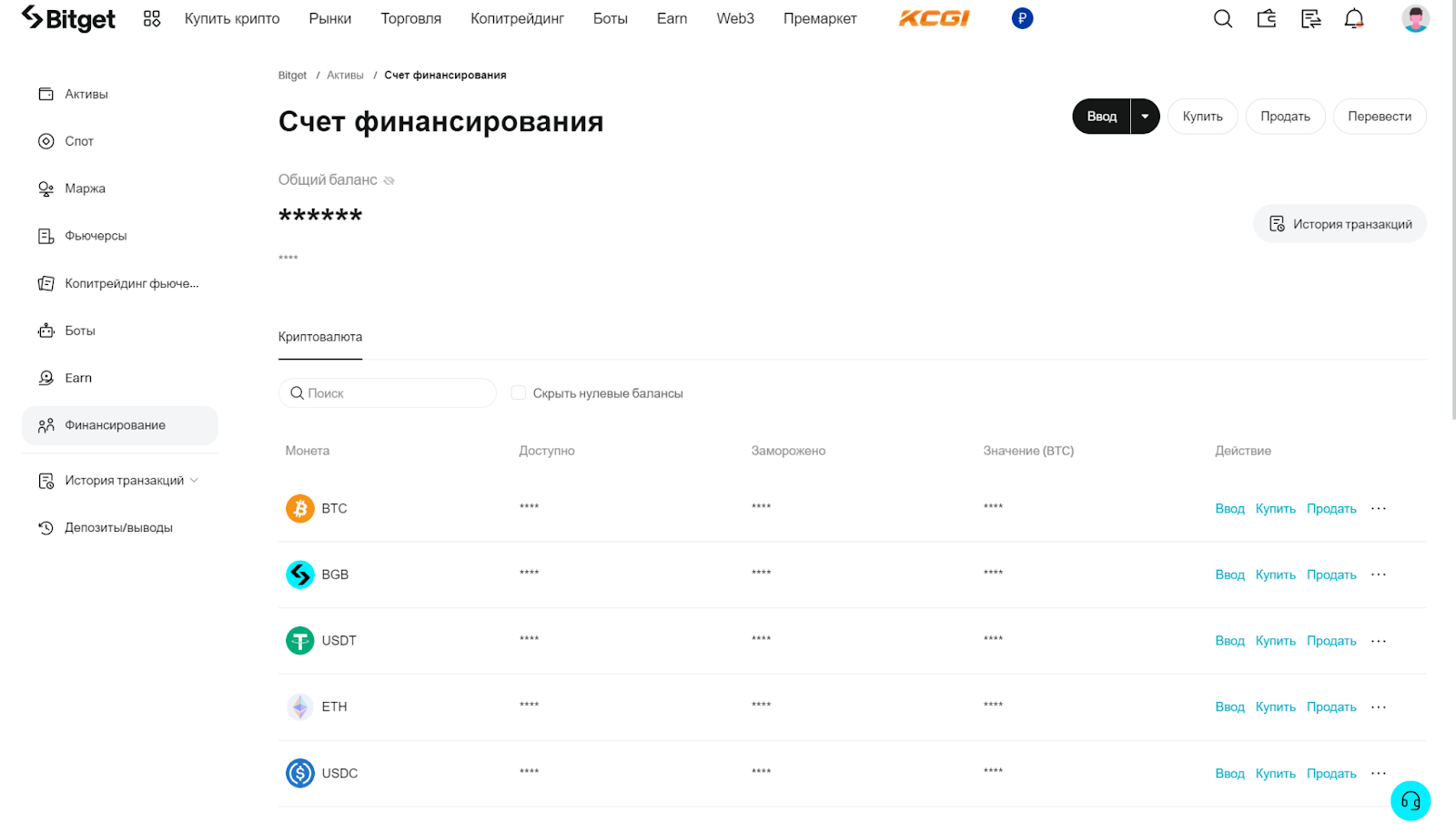
Task: Select Spot in the left sidebar
Action: 79,141
